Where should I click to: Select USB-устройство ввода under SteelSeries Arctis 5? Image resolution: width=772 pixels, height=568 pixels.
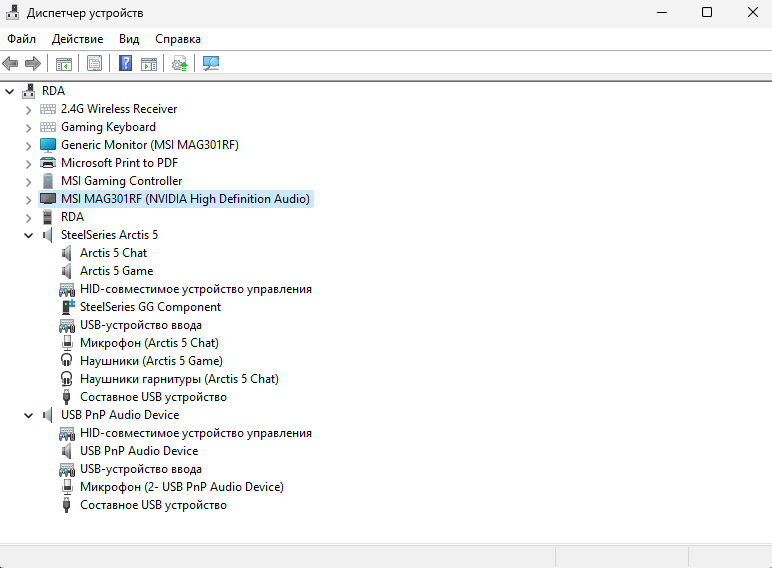click(x=141, y=325)
